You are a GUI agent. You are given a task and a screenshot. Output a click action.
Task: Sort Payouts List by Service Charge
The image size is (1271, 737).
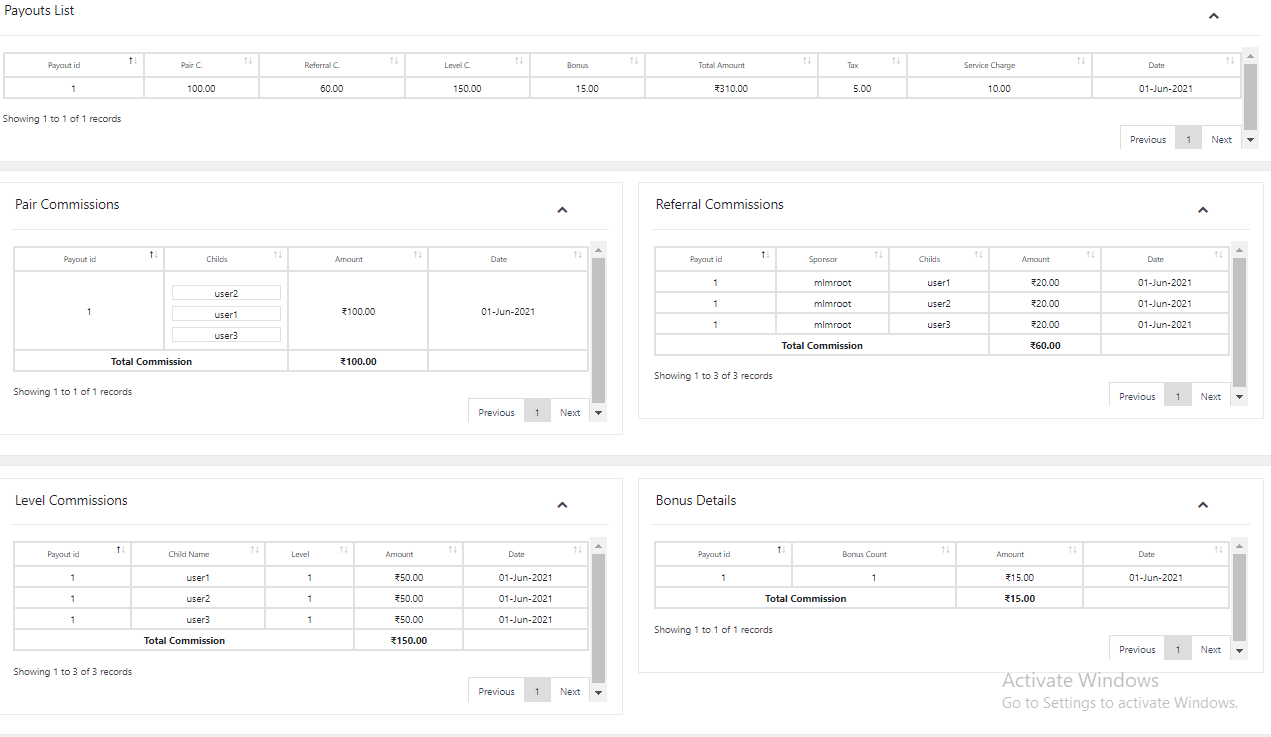click(x=989, y=65)
